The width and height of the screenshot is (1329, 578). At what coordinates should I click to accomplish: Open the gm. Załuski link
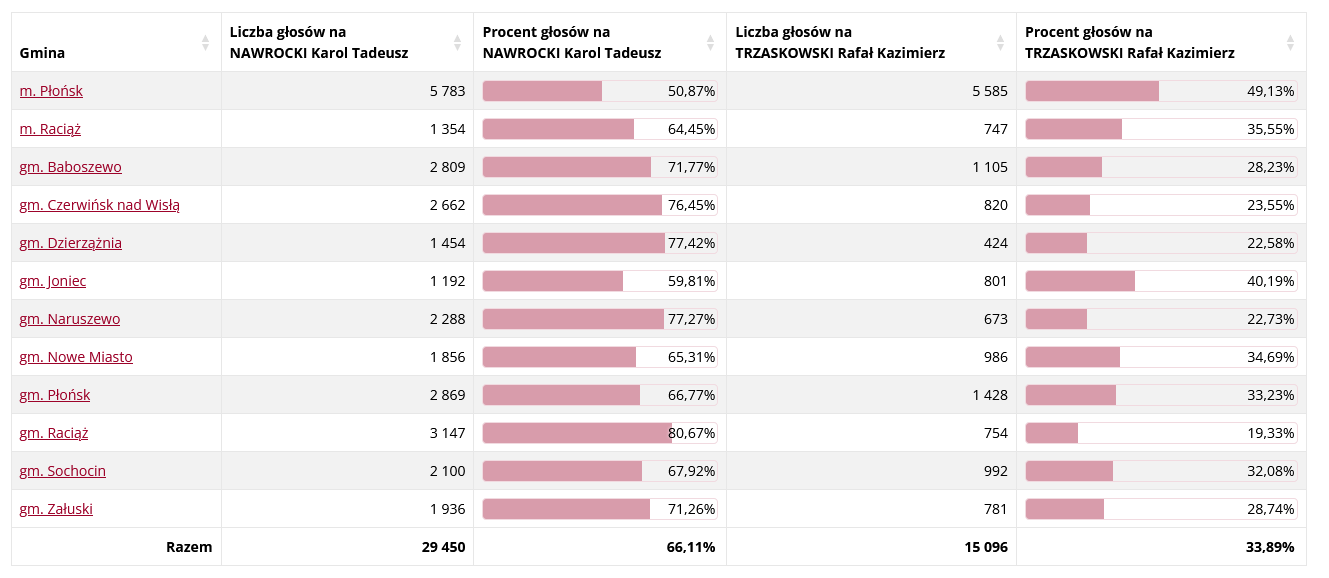click(56, 509)
